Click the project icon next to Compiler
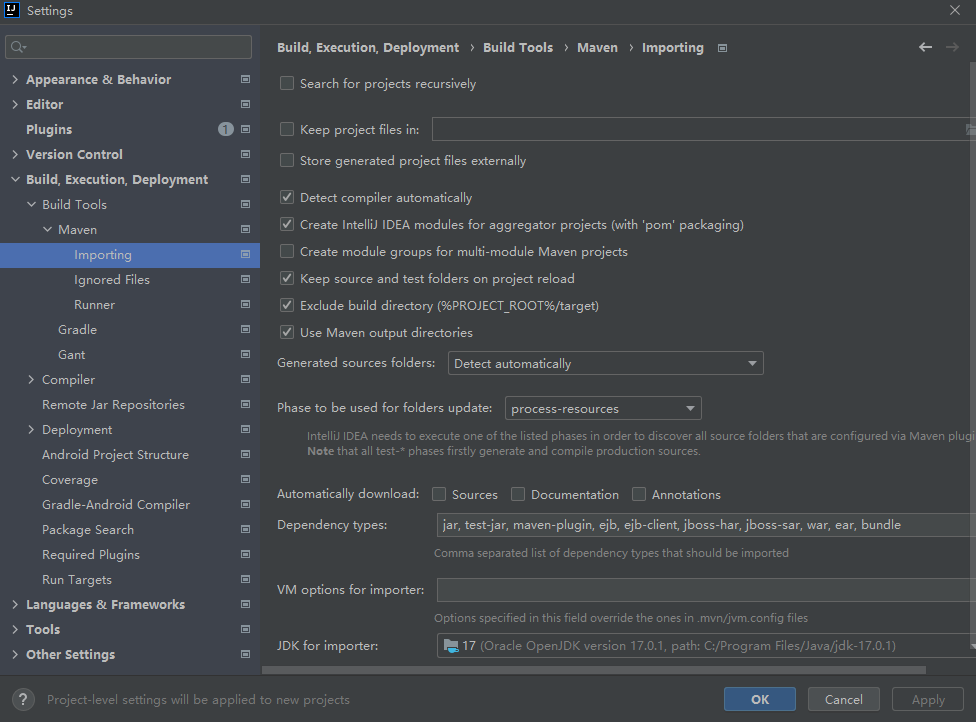The image size is (976, 722). (x=245, y=379)
